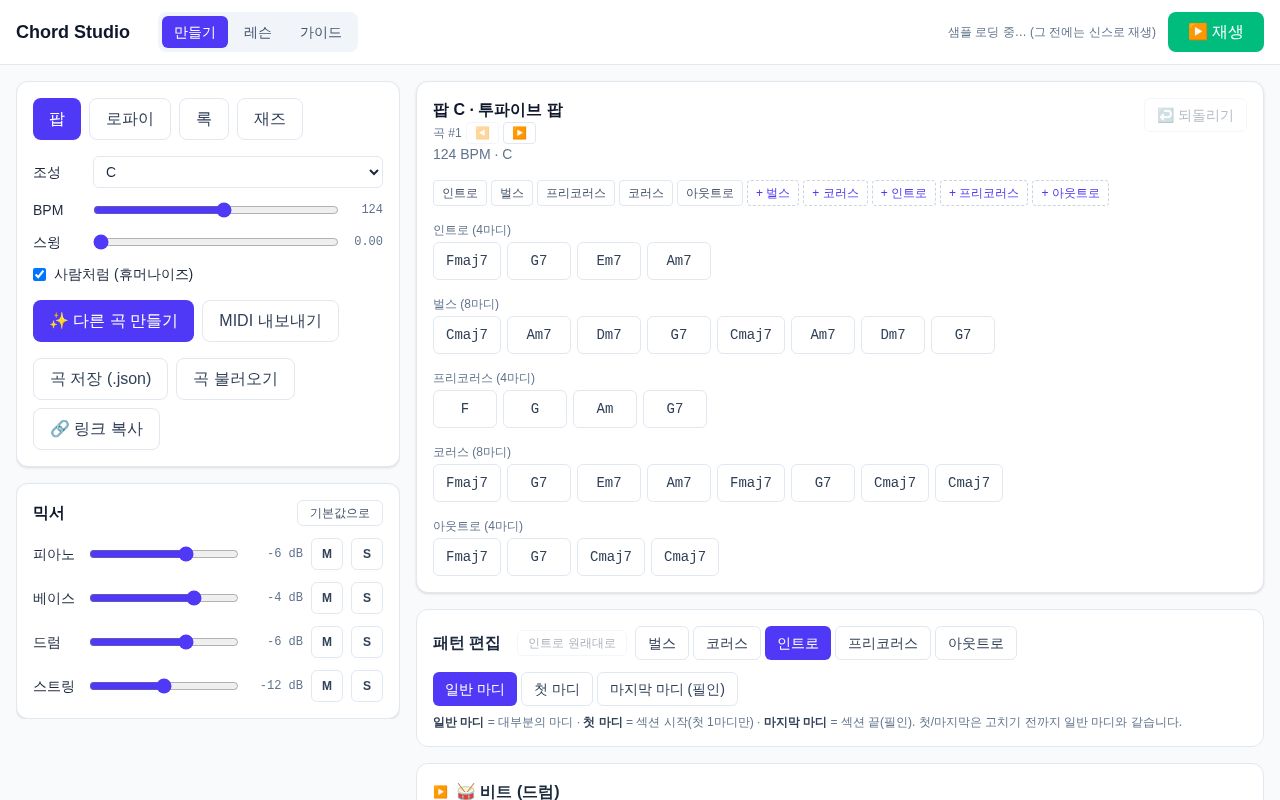Solo the 피아노 track
Image resolution: width=1280 pixels, height=800 pixels.
click(x=367, y=554)
